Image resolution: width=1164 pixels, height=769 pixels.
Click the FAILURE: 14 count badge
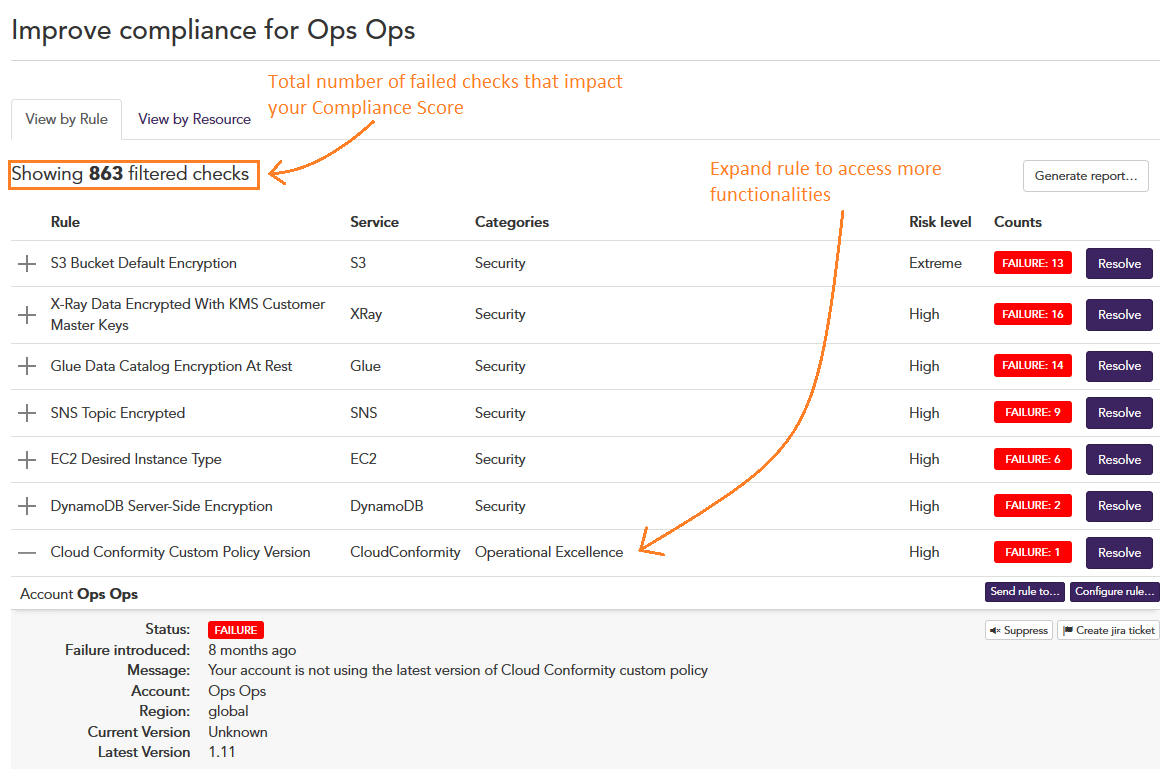tap(1033, 365)
